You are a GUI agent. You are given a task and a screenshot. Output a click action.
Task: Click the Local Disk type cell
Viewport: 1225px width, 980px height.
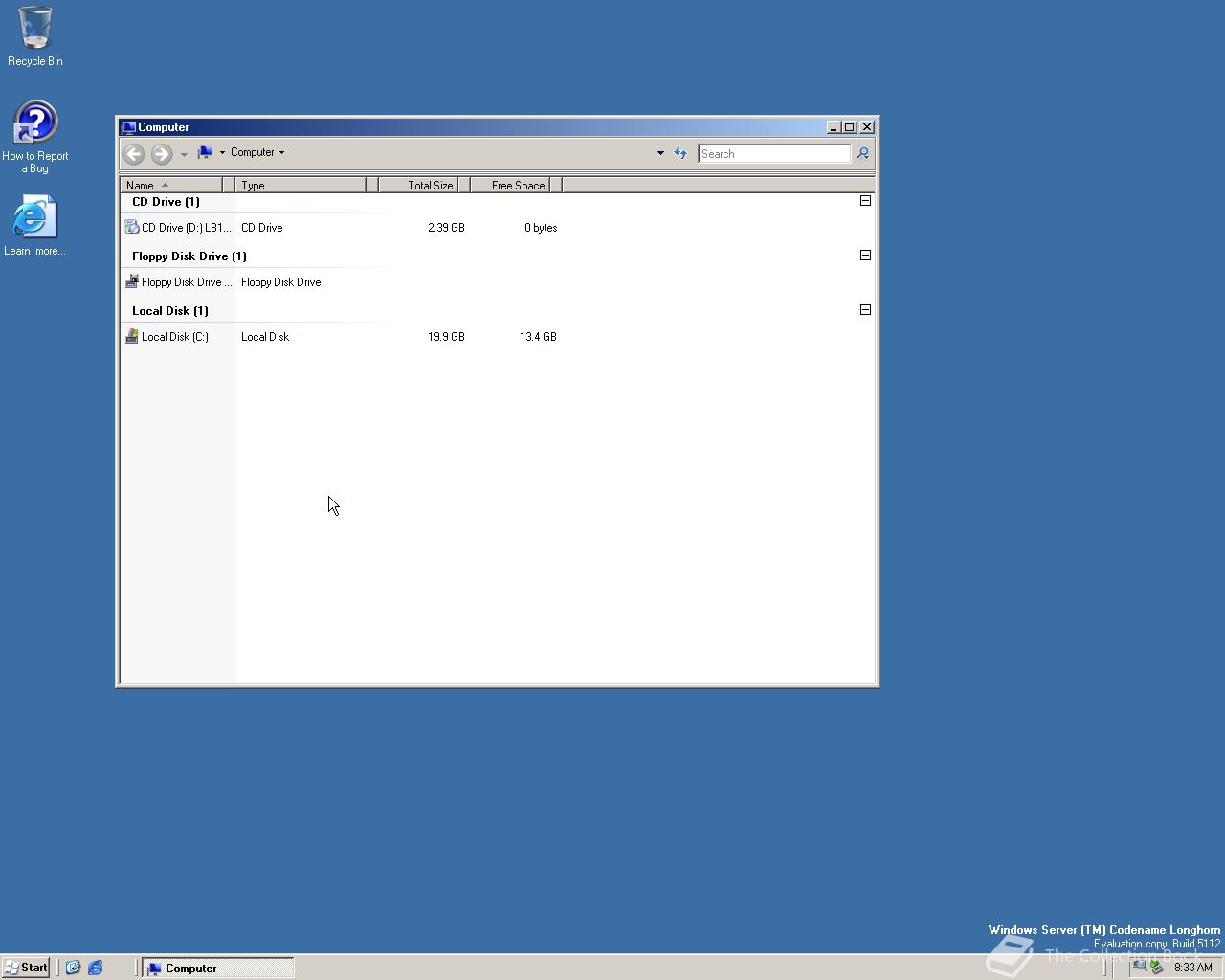coord(265,337)
